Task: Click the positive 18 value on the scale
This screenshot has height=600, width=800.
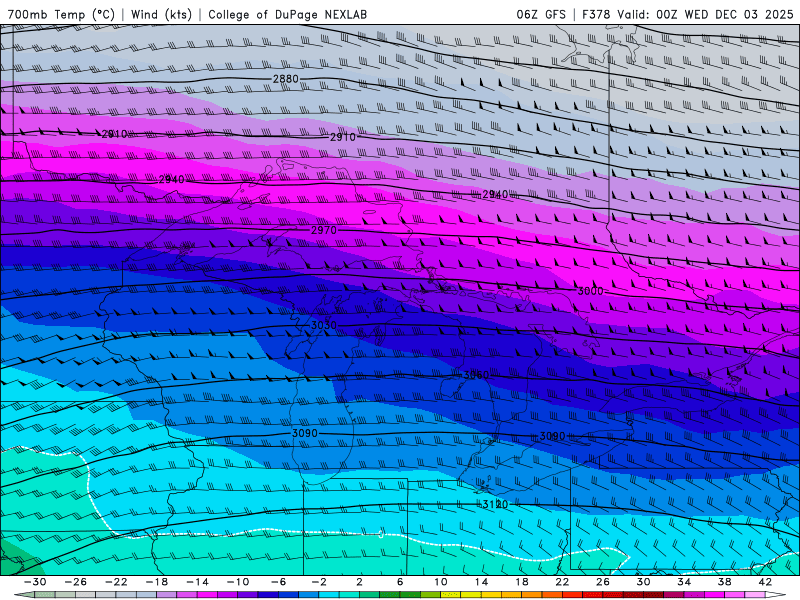Action: tap(522, 582)
